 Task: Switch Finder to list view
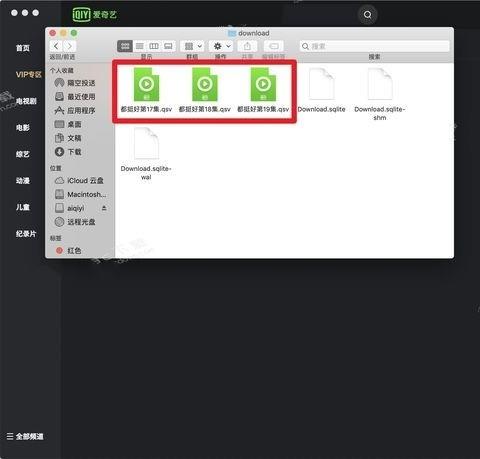pos(139,46)
